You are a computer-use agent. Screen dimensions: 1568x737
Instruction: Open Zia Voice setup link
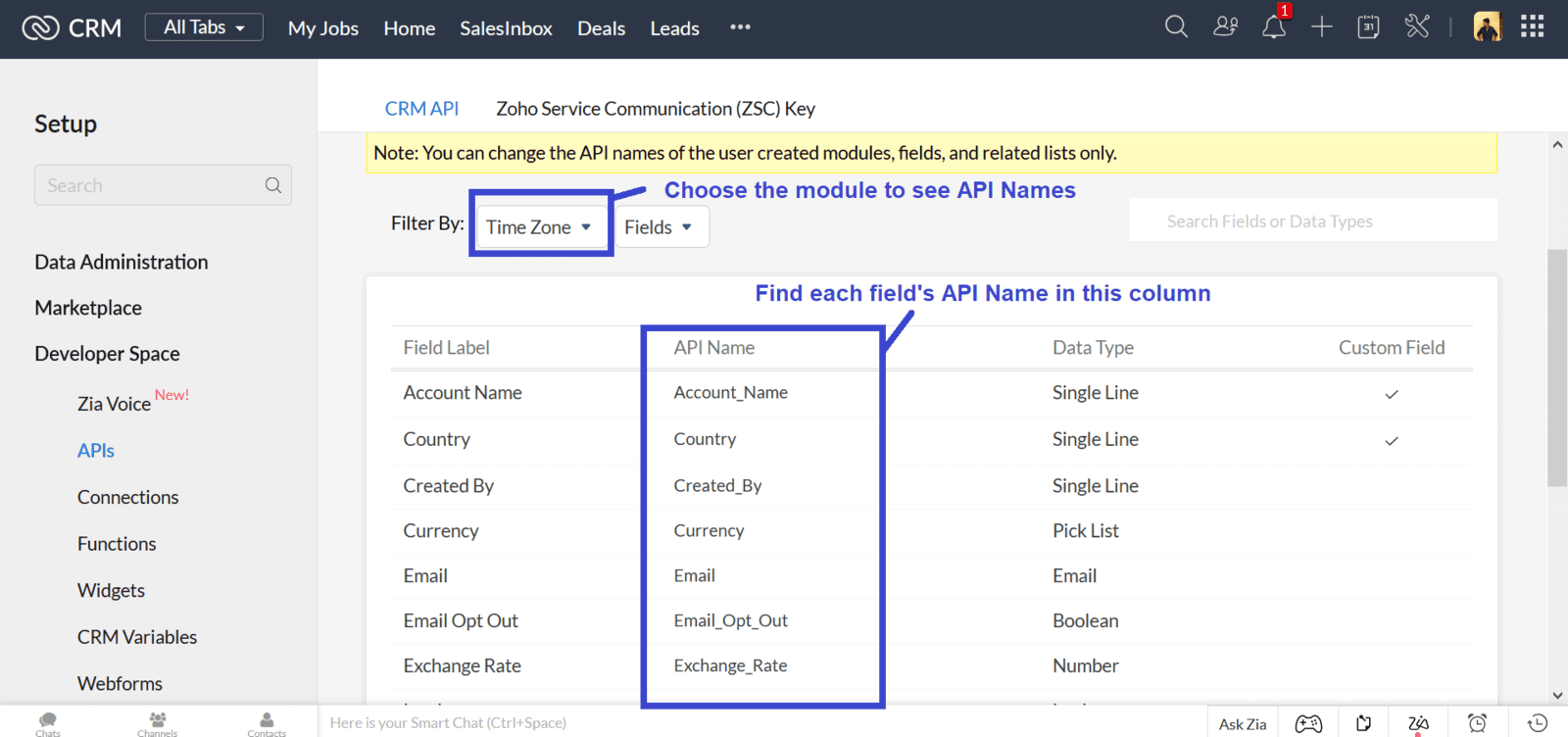114,404
